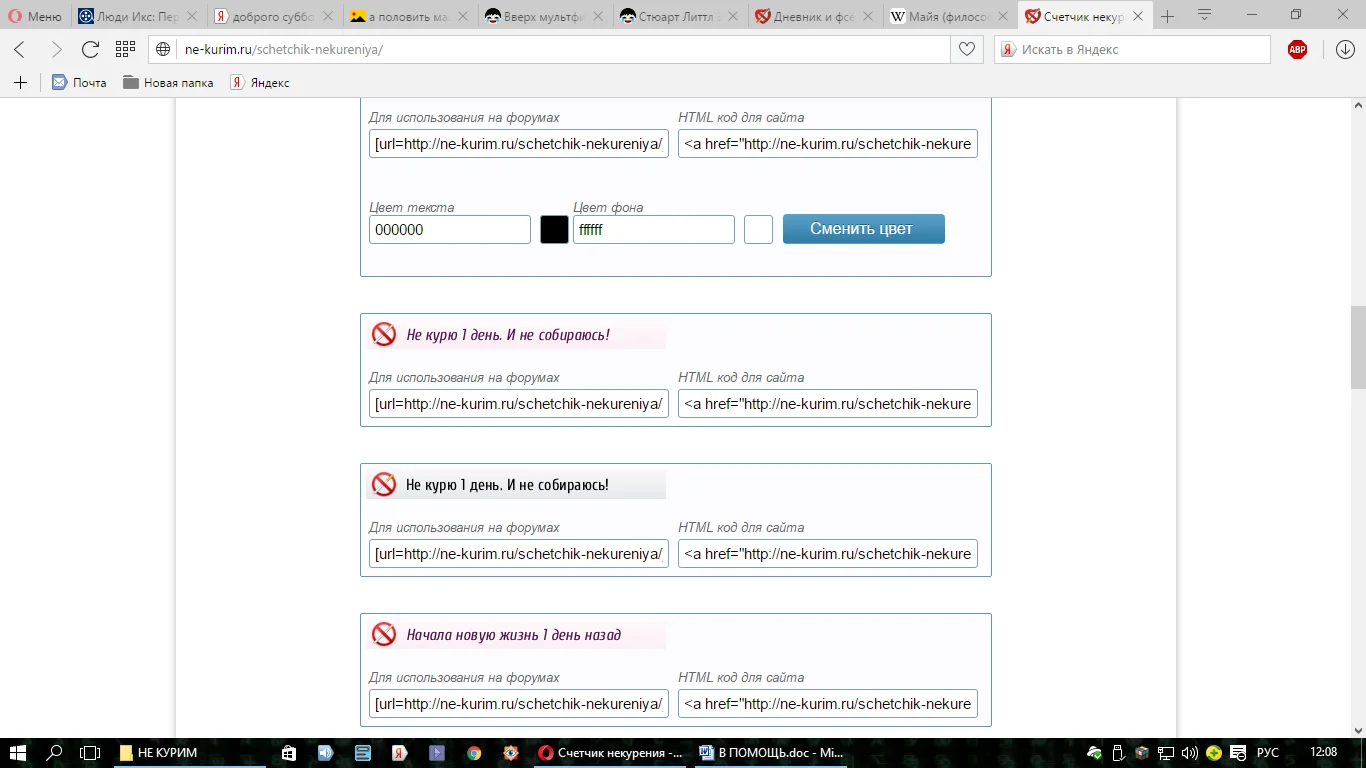Image resolution: width=1366 pixels, height=768 pixels.
Task: Click the Цвет фона input field
Action: pos(654,229)
